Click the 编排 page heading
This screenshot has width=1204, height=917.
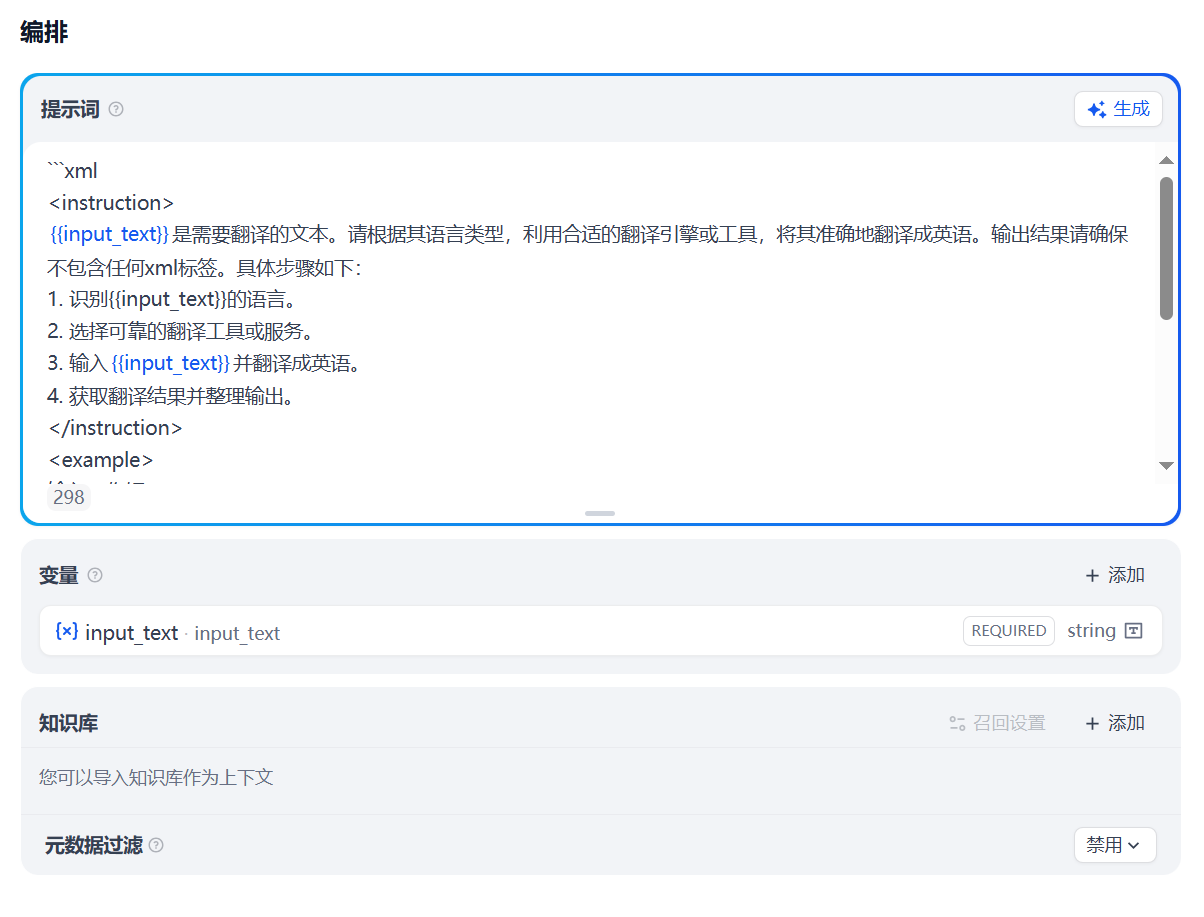(x=44, y=32)
